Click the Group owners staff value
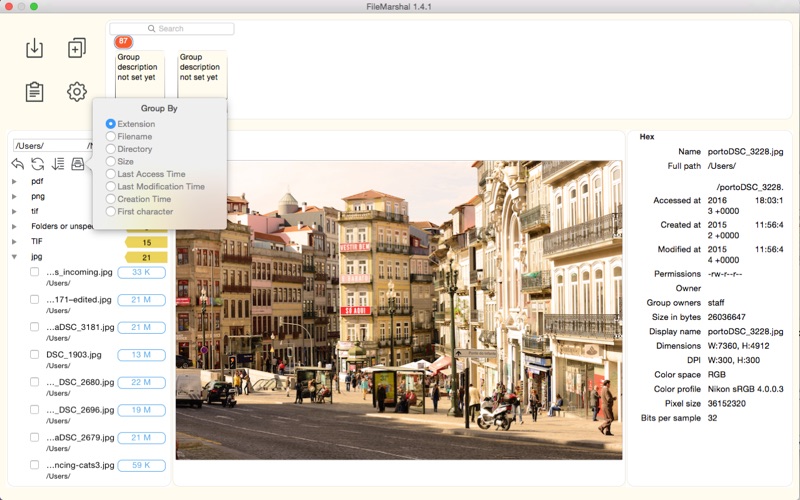This screenshot has height=500, width=800. point(716,303)
